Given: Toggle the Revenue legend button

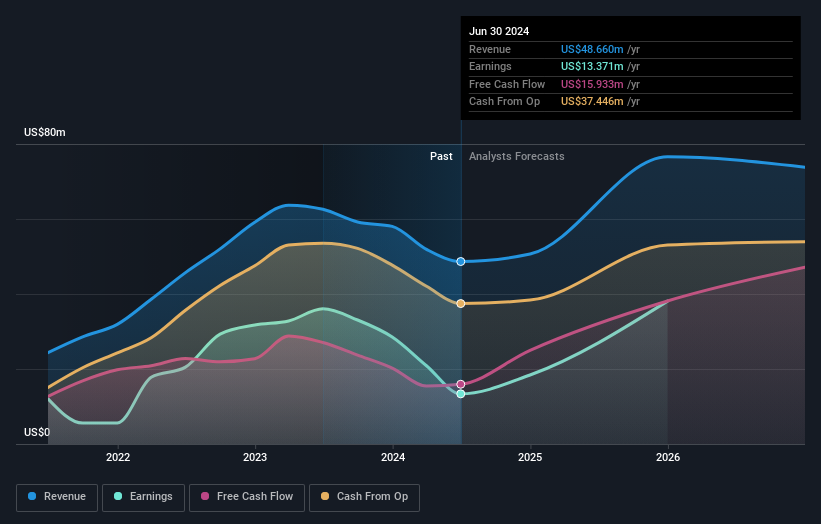Looking at the screenshot, I should coord(57,497).
